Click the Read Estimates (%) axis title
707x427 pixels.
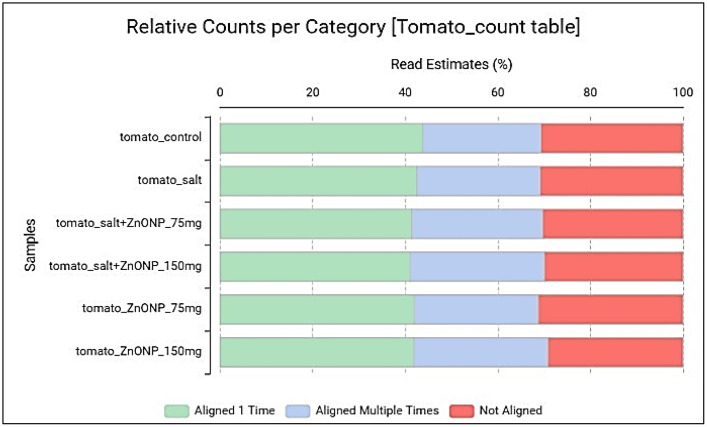[x=451, y=64]
